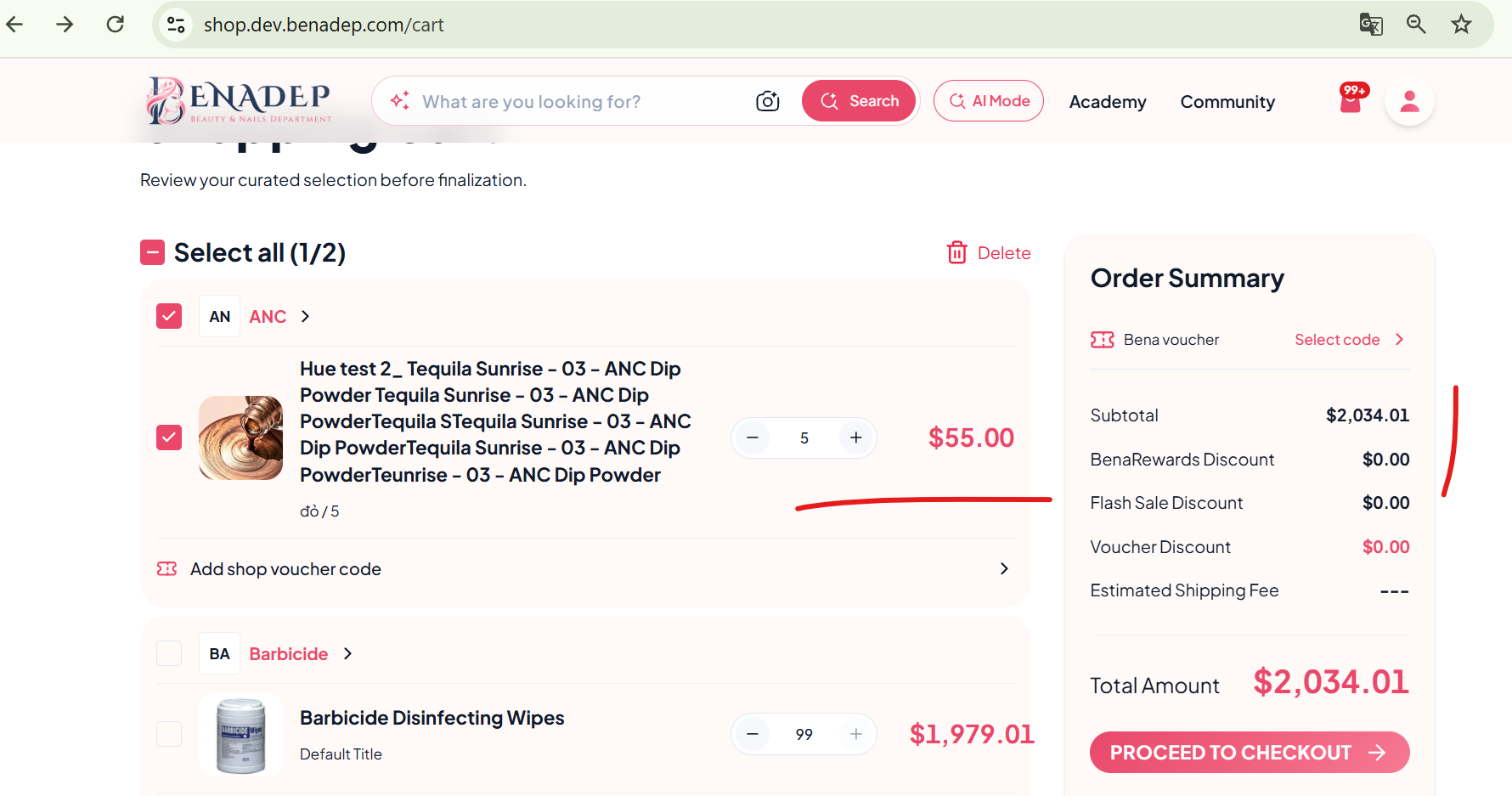Bookmark this page with the star icon

click(1461, 24)
